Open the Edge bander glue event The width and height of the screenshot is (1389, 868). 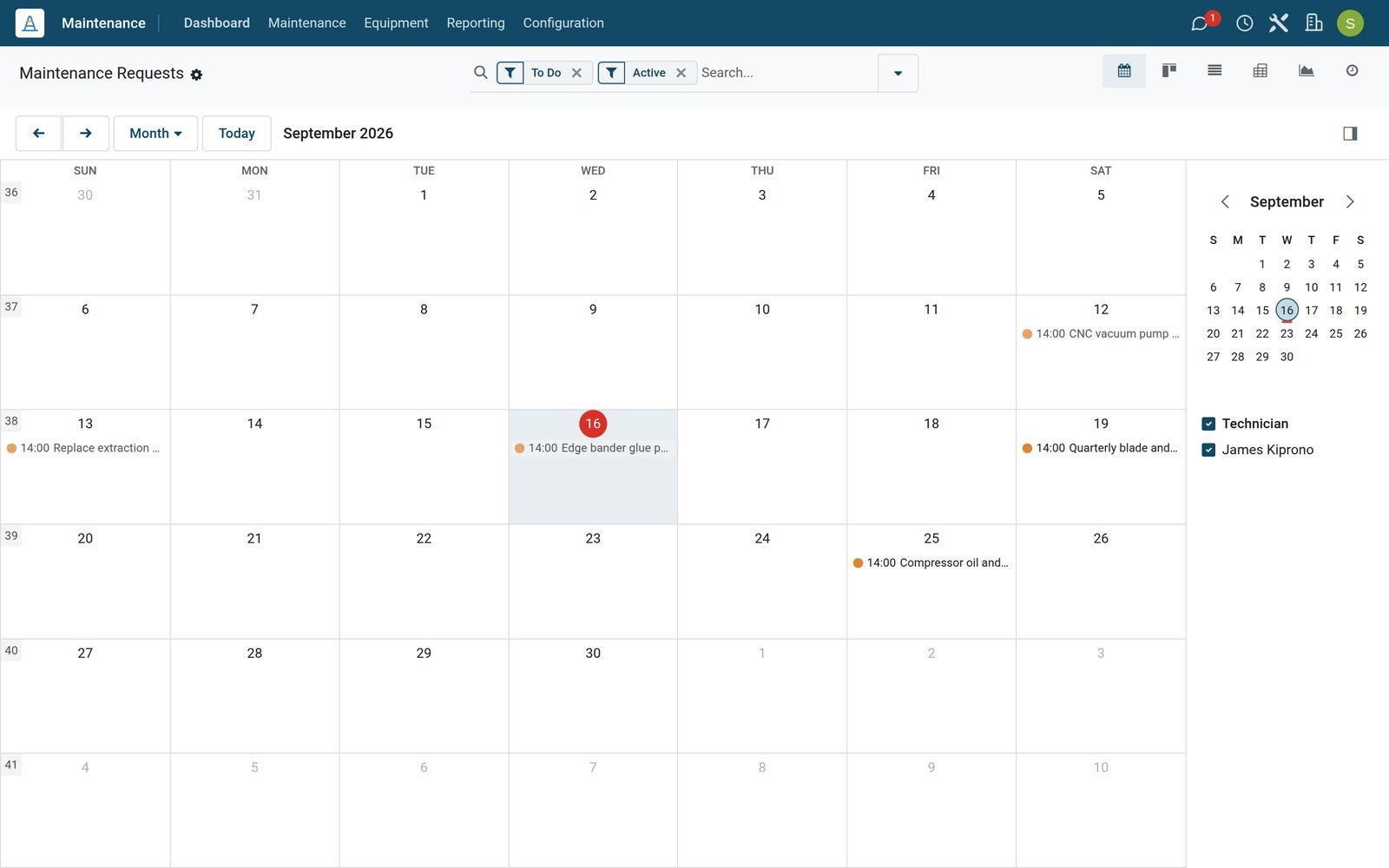[x=592, y=449]
